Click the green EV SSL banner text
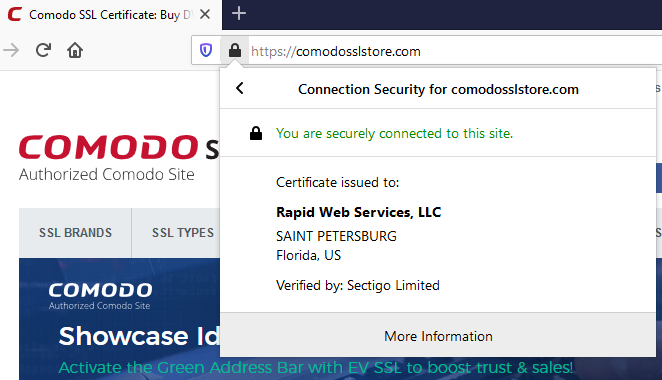 click(316, 368)
